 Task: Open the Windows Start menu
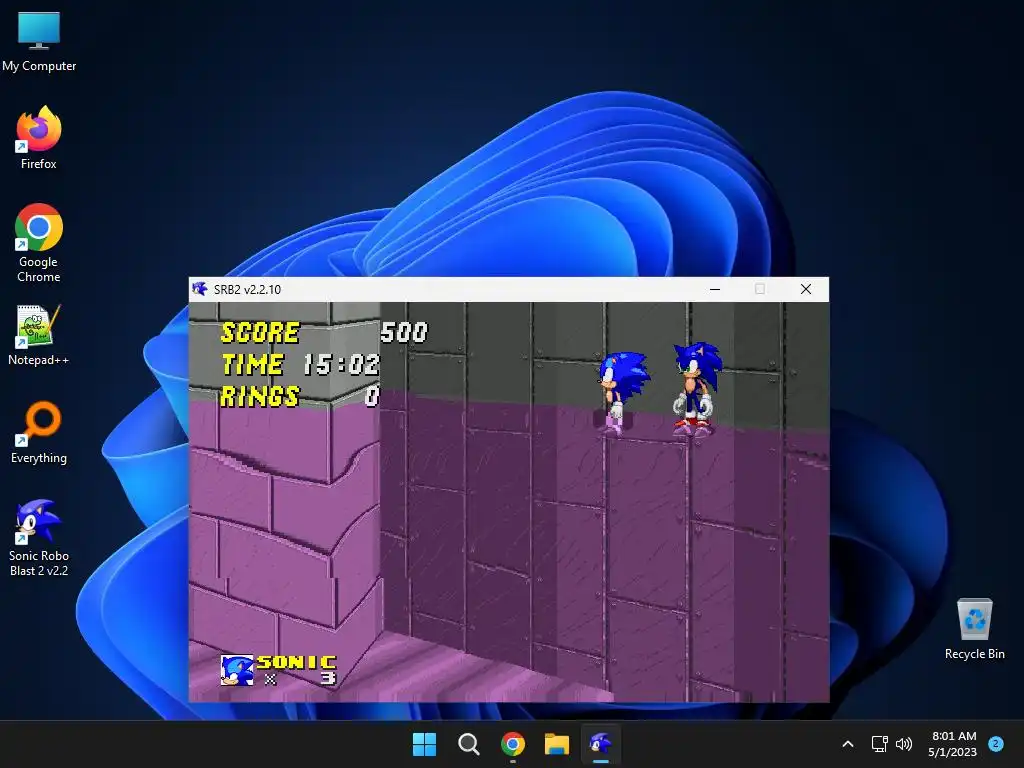[424, 744]
